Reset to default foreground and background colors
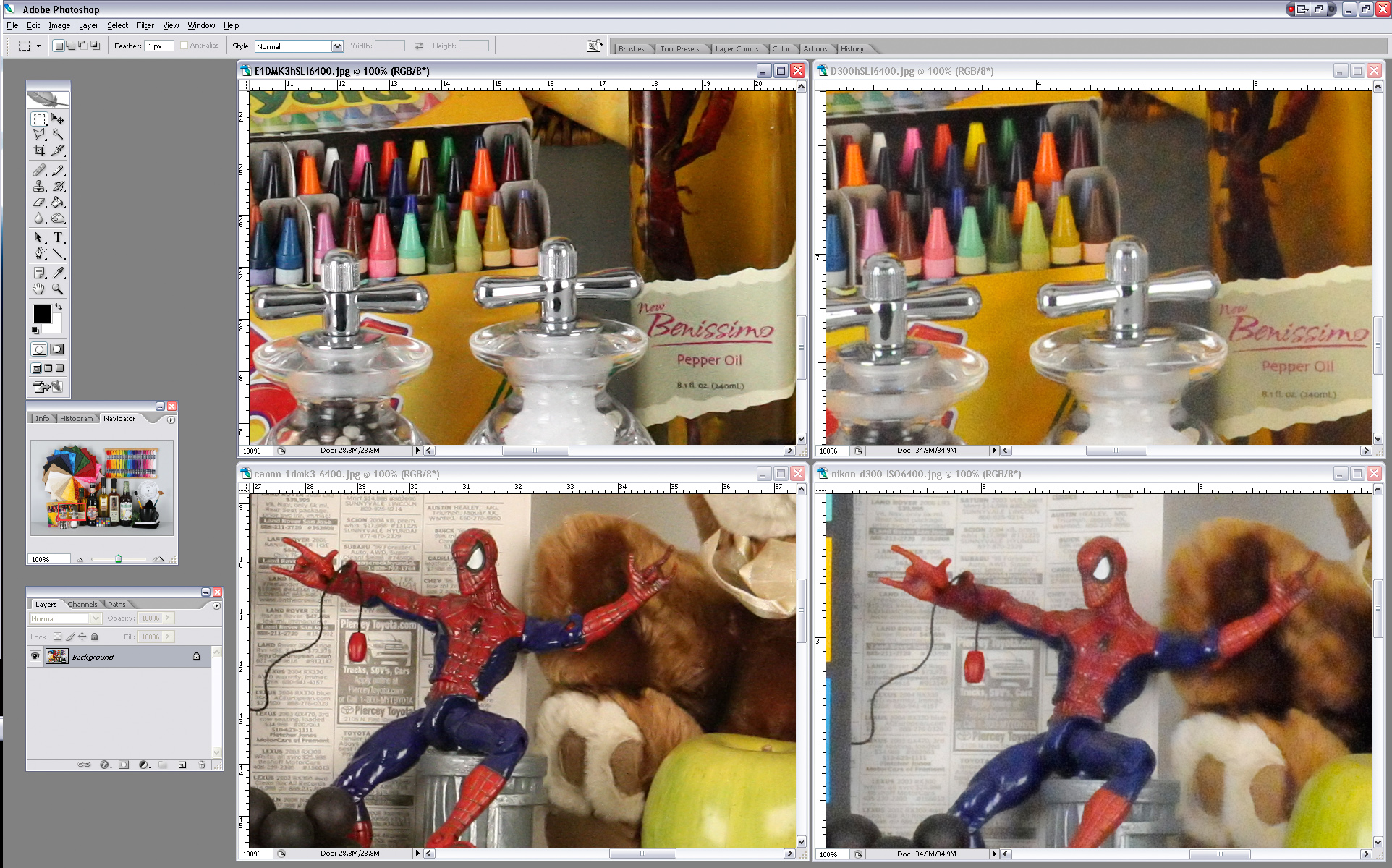 [x=35, y=331]
